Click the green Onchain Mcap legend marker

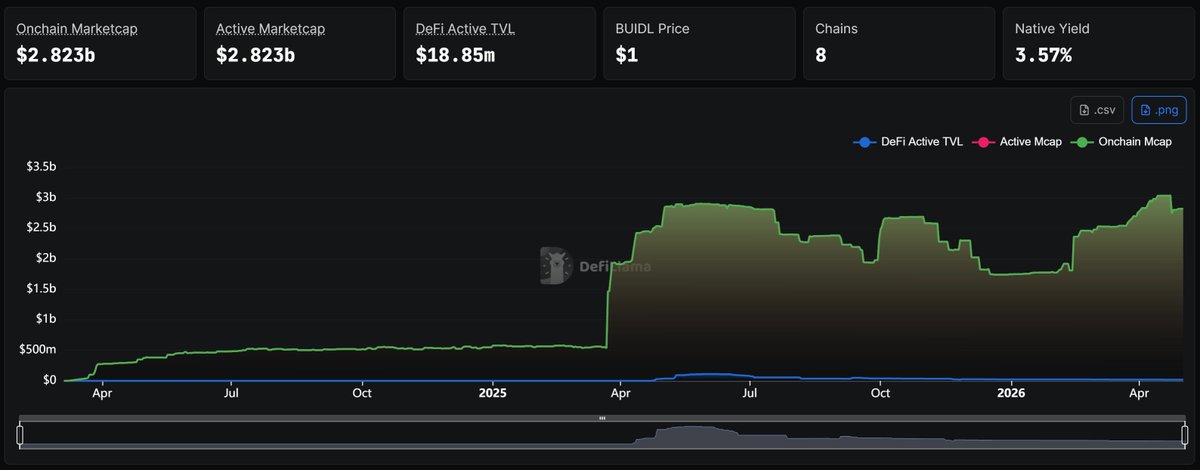1082,142
